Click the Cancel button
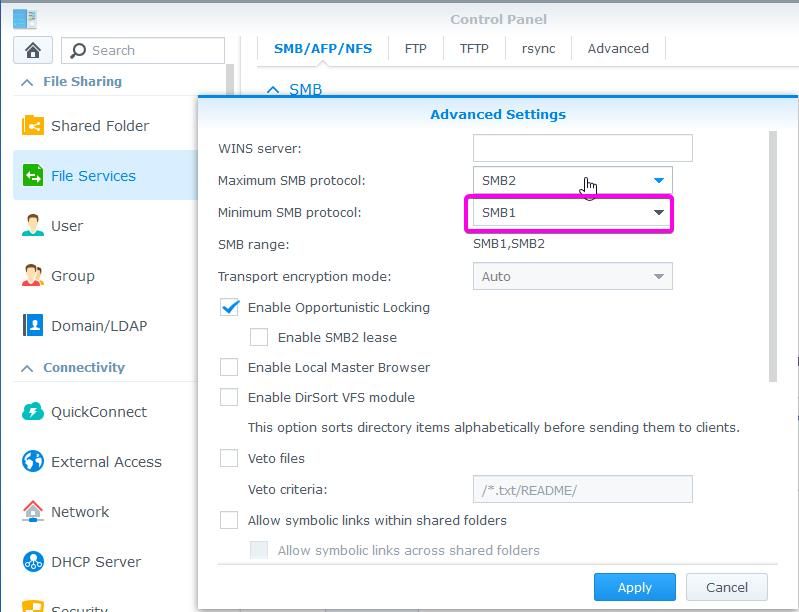The image size is (799, 612). pos(727,587)
